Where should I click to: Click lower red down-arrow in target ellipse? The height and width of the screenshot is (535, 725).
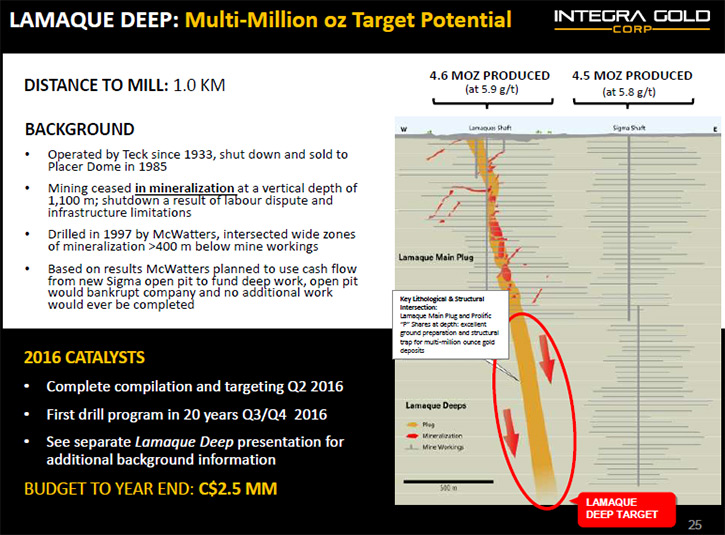(510, 432)
